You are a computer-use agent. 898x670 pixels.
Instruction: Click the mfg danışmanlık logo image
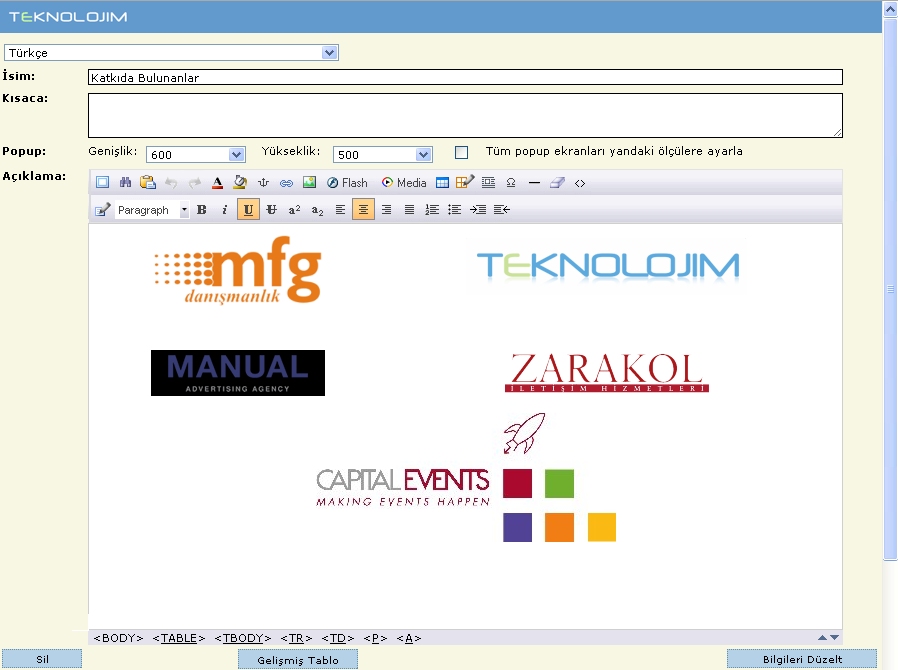pyautogui.click(x=238, y=270)
